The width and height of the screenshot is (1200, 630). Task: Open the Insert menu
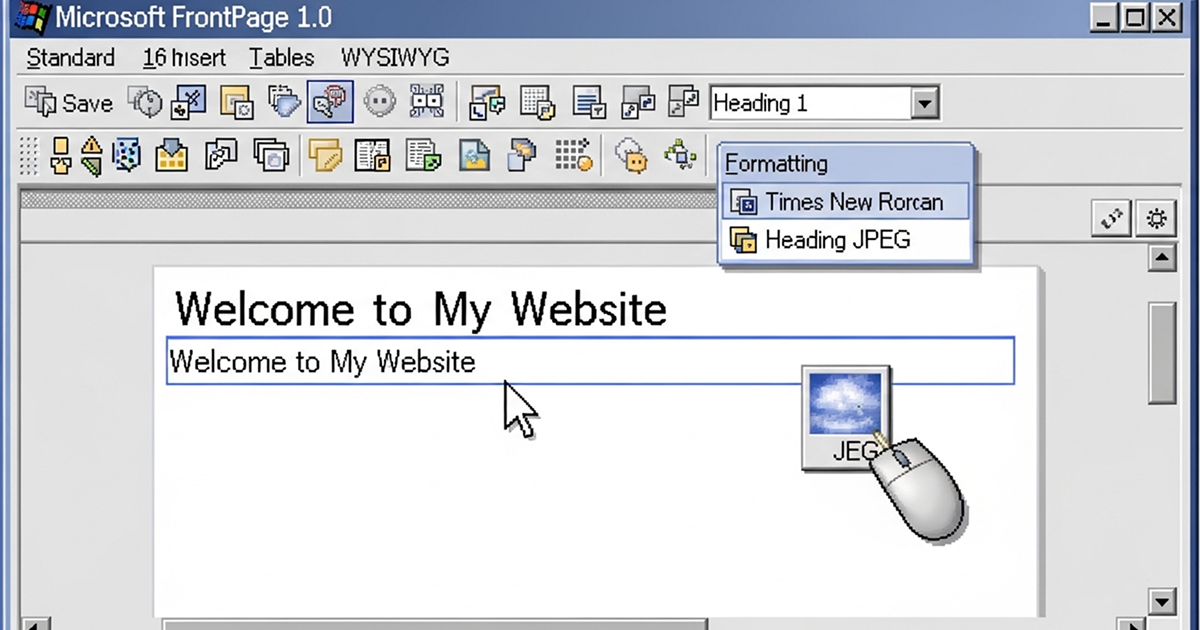tap(183, 58)
